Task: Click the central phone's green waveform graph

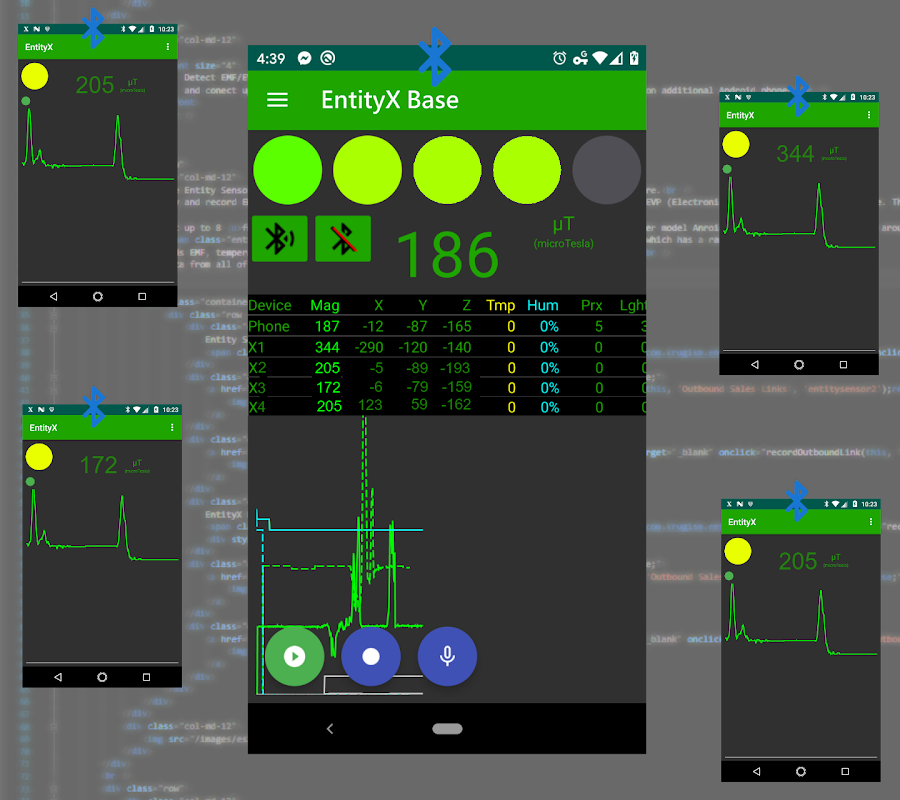Action: click(x=340, y=556)
